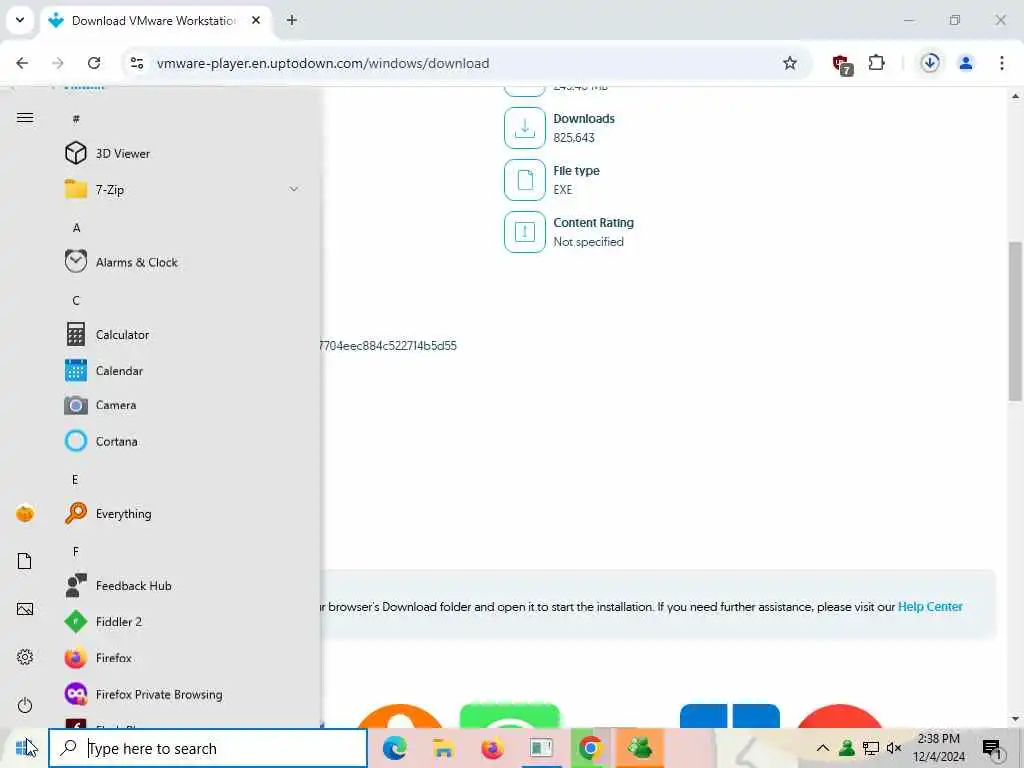This screenshot has width=1024, height=768.
Task: Open Documents from the Start sidebar
Action: pyautogui.click(x=25, y=561)
